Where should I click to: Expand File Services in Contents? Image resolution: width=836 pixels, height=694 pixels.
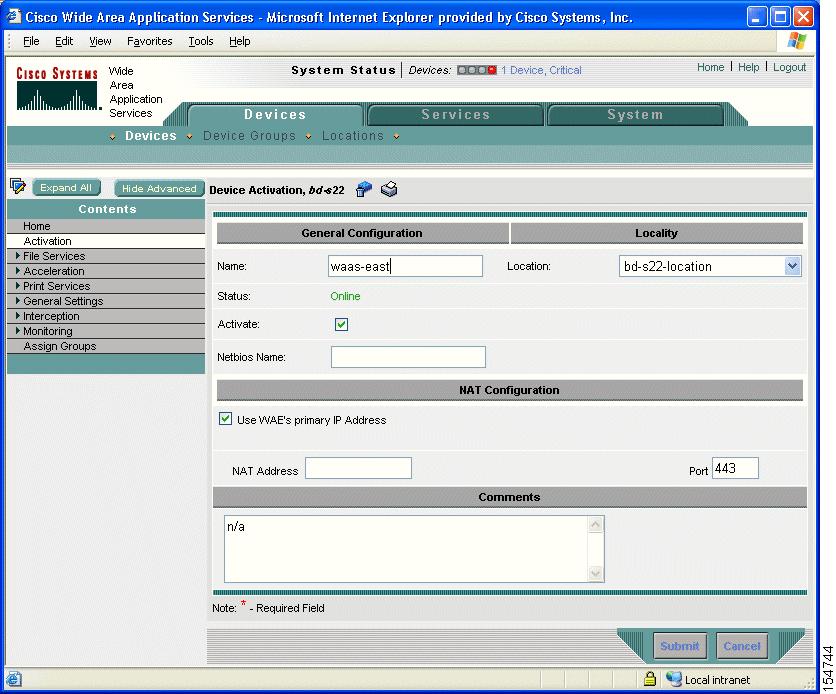pos(18,256)
